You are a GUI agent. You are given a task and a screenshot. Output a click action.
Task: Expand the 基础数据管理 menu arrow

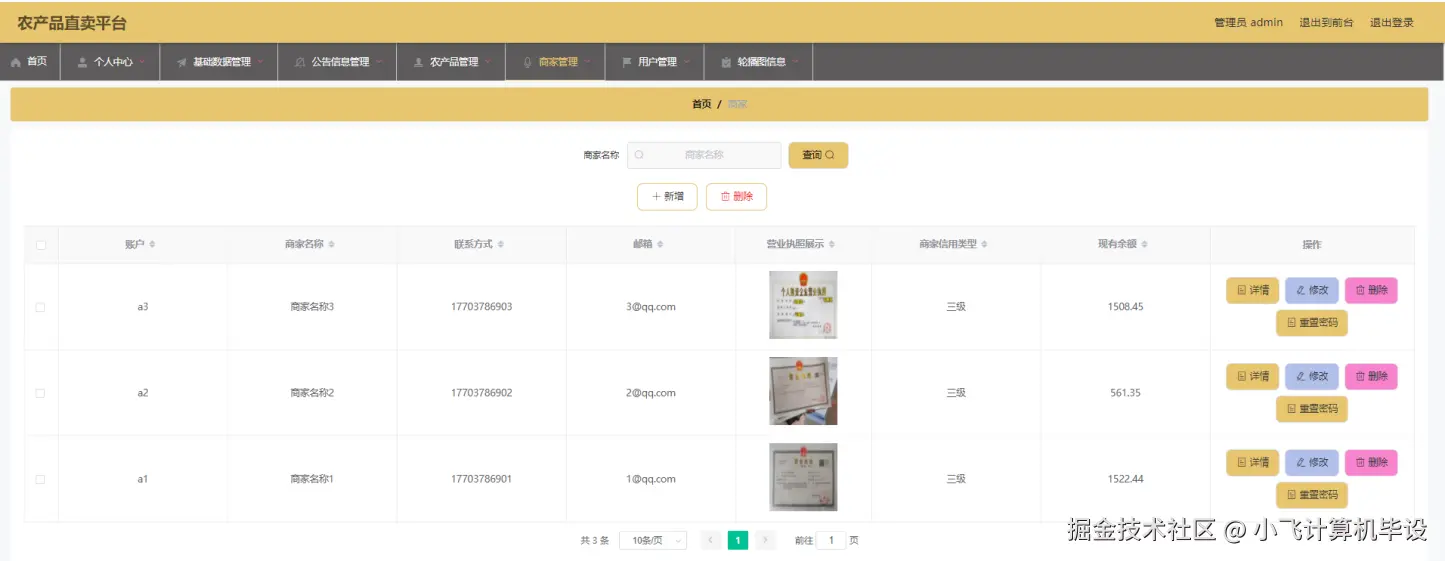pos(260,62)
